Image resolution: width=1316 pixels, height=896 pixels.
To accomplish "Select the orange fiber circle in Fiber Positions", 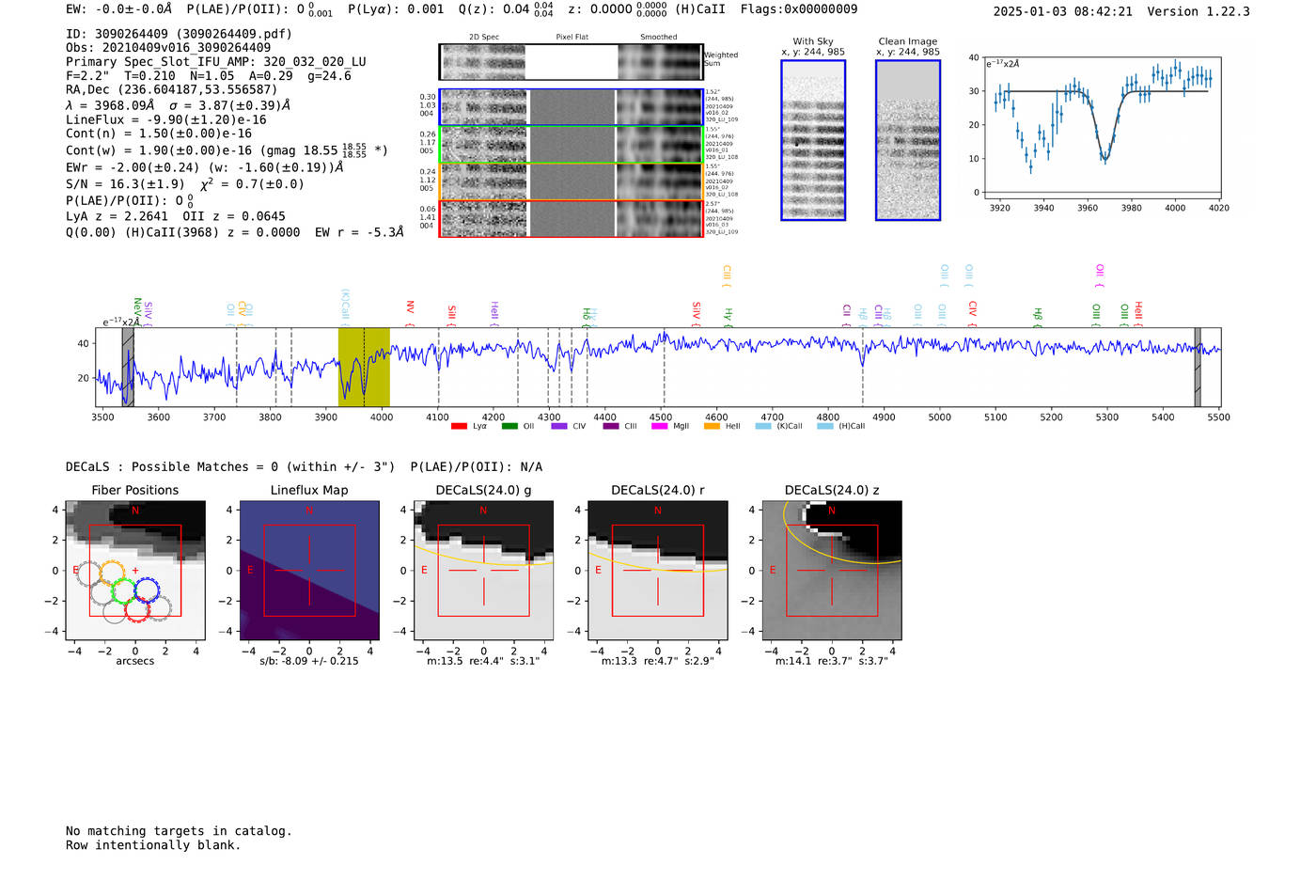I will pyautogui.click(x=113, y=573).
